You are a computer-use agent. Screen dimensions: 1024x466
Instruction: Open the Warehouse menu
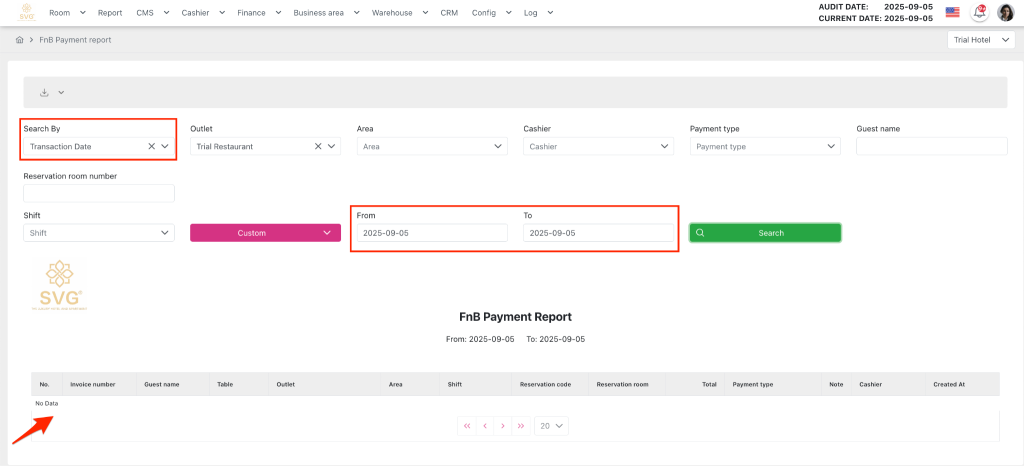click(400, 13)
